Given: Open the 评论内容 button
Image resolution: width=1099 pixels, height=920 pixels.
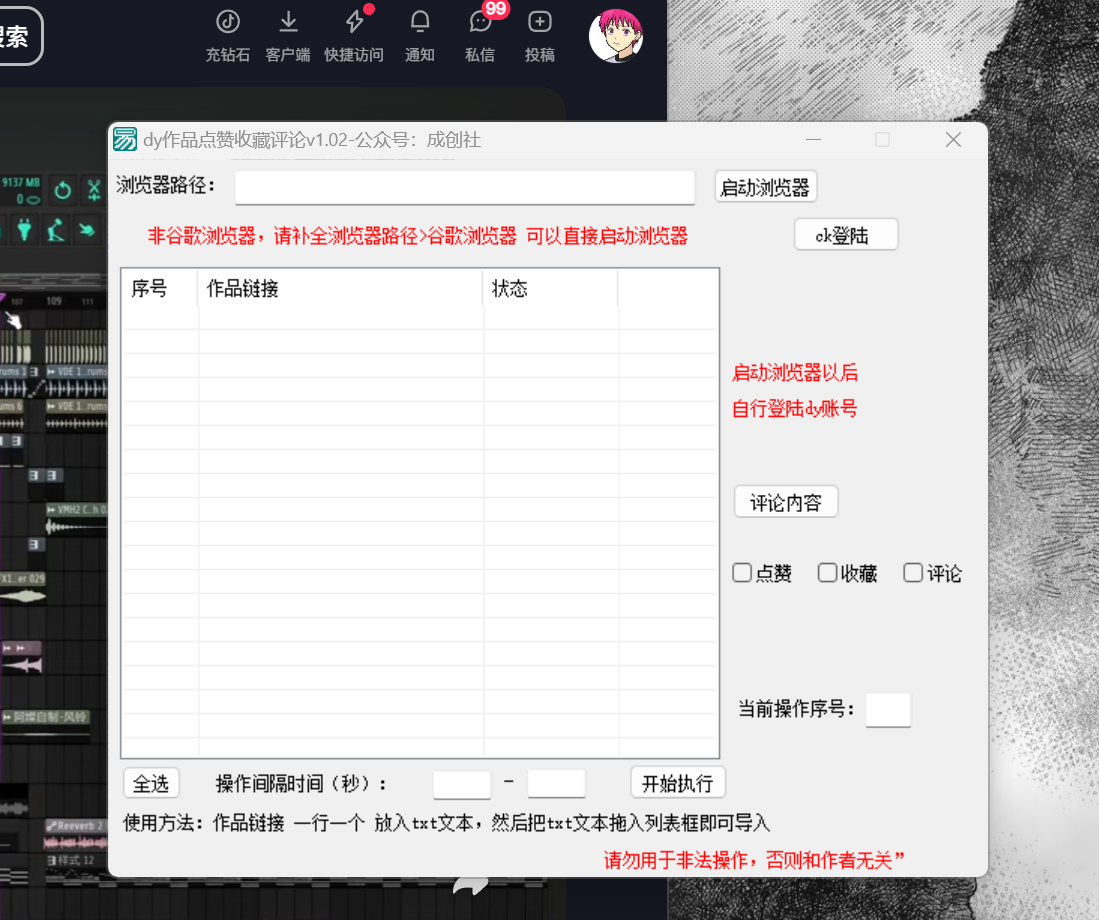Looking at the screenshot, I should (786, 502).
